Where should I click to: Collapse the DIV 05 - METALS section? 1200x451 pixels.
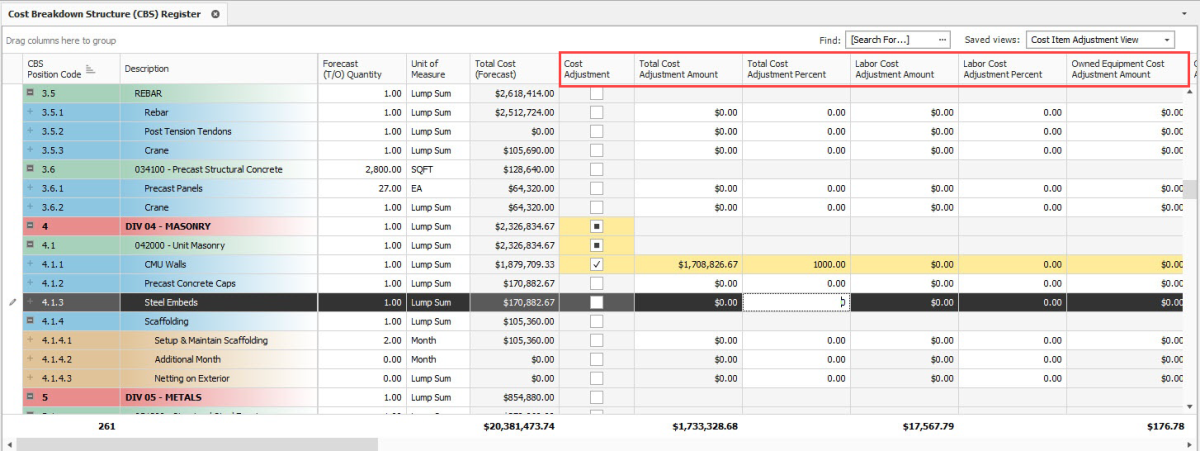coord(31,397)
